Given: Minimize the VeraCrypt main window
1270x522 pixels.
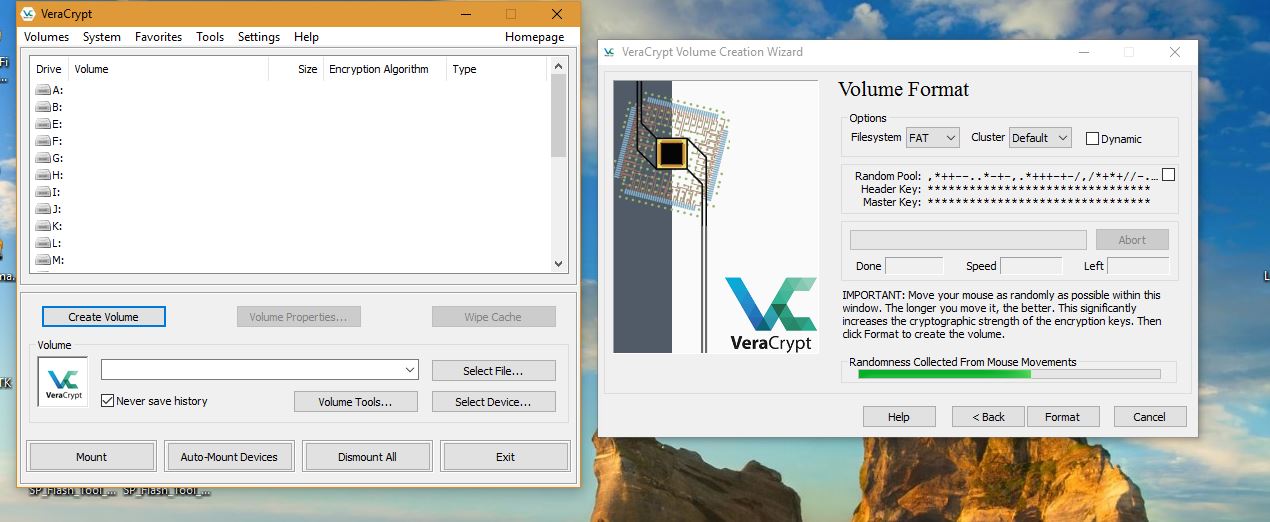Looking at the screenshot, I should pyautogui.click(x=464, y=14).
